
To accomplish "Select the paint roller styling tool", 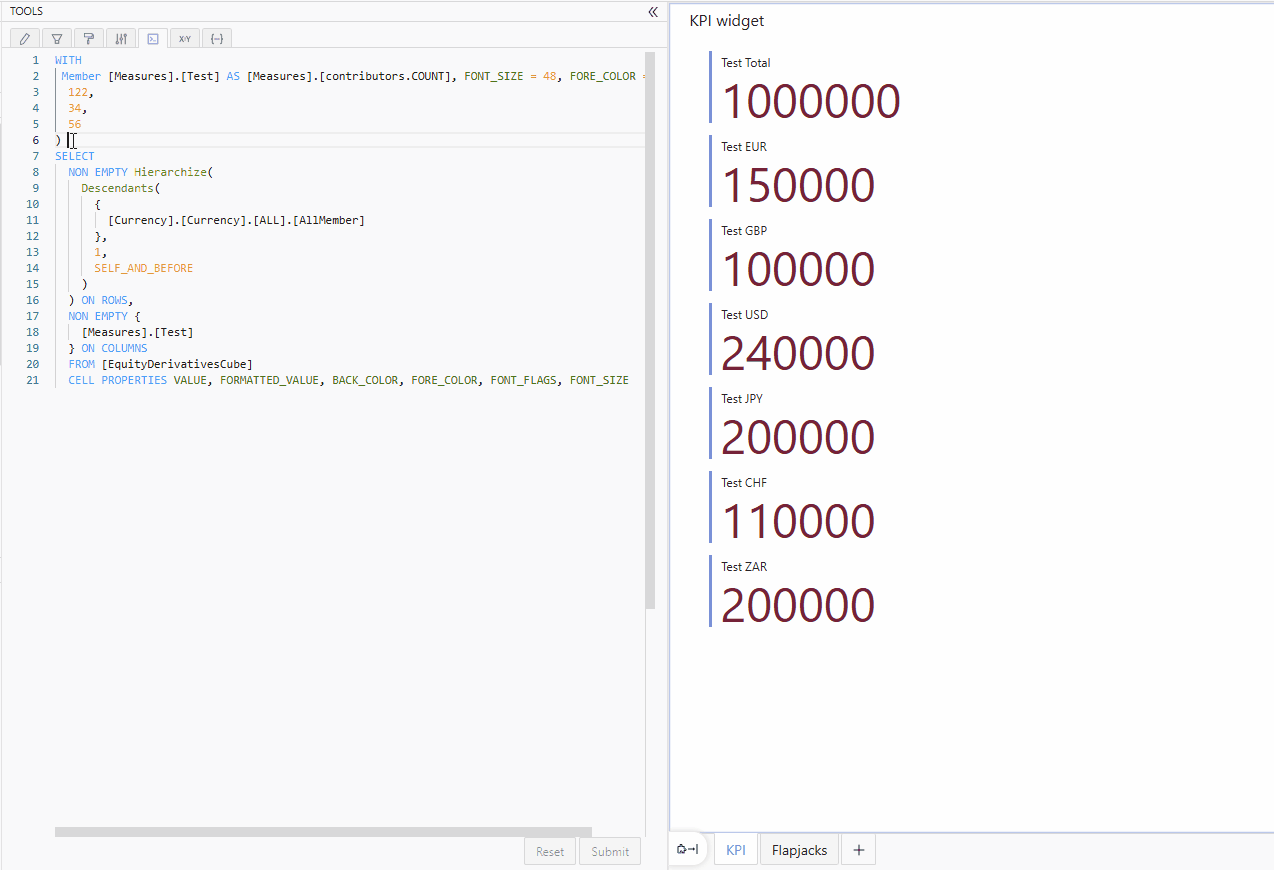I will point(88,37).
